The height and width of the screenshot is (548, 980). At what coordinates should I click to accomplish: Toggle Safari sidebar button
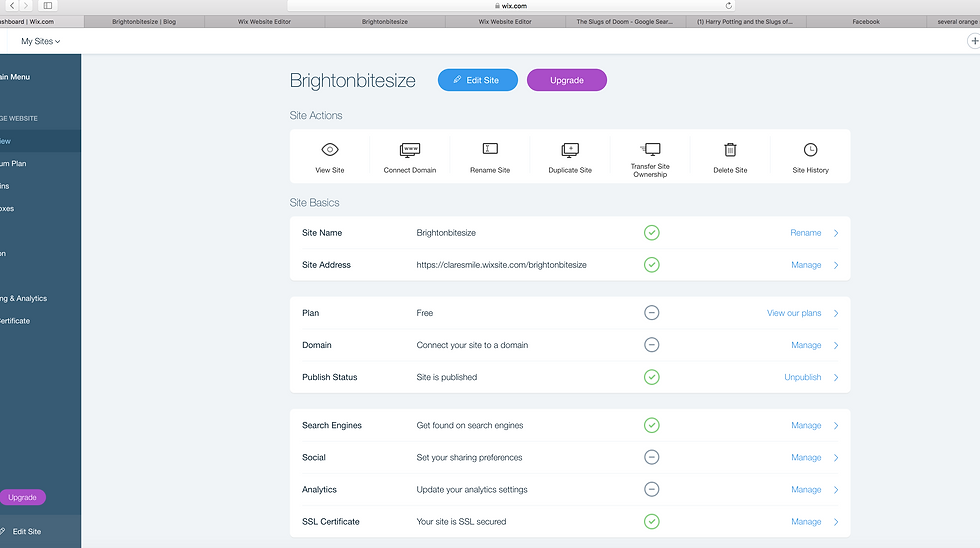48,6
